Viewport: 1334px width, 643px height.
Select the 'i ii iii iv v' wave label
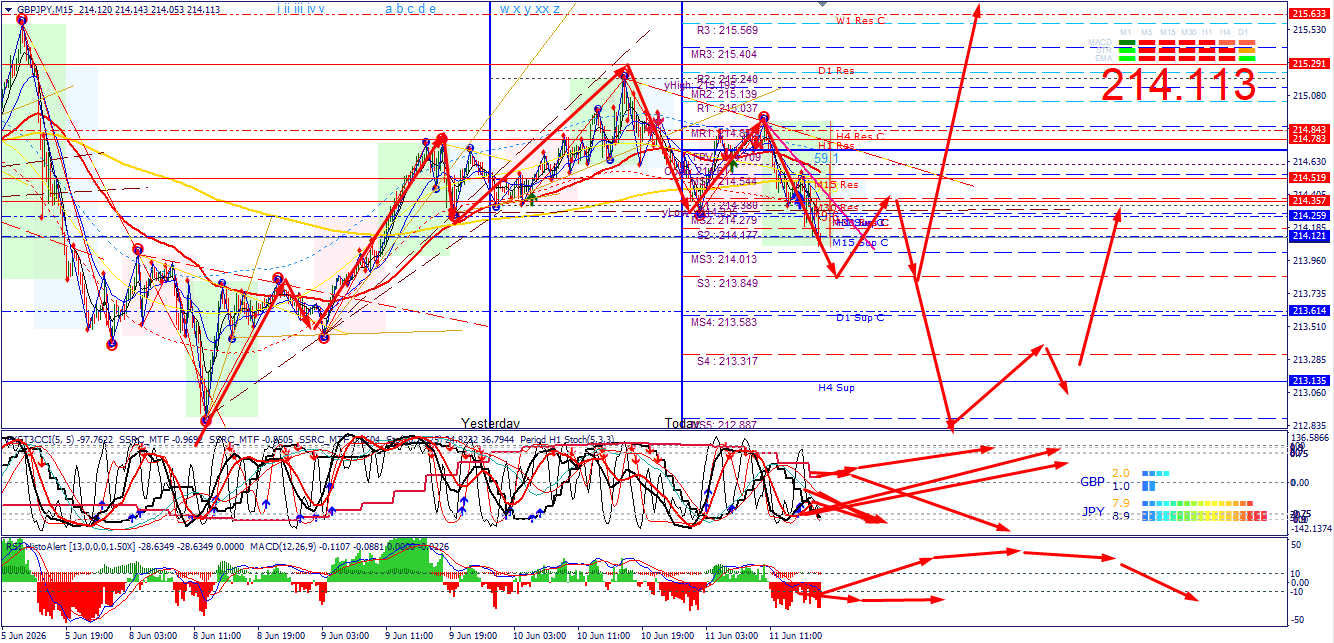[301, 9]
